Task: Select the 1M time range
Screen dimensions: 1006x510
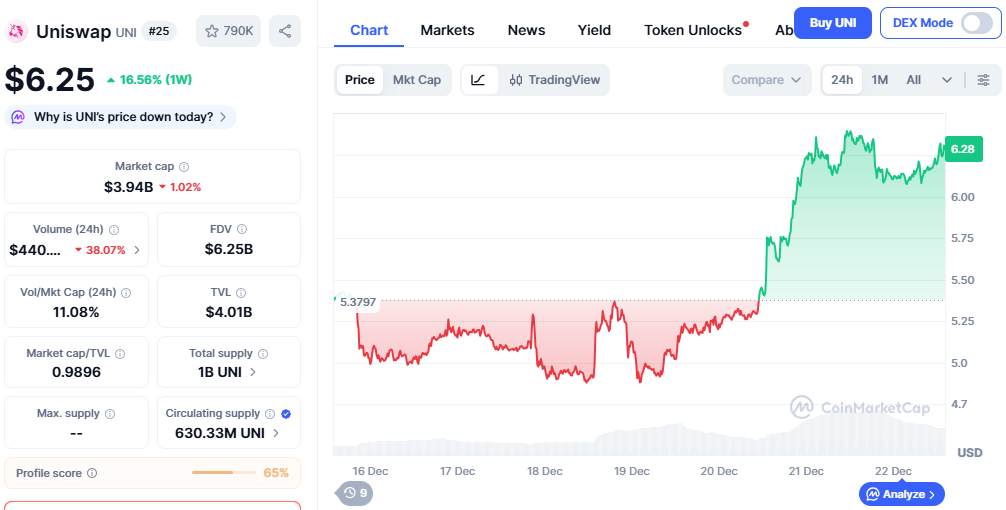Action: [x=880, y=80]
